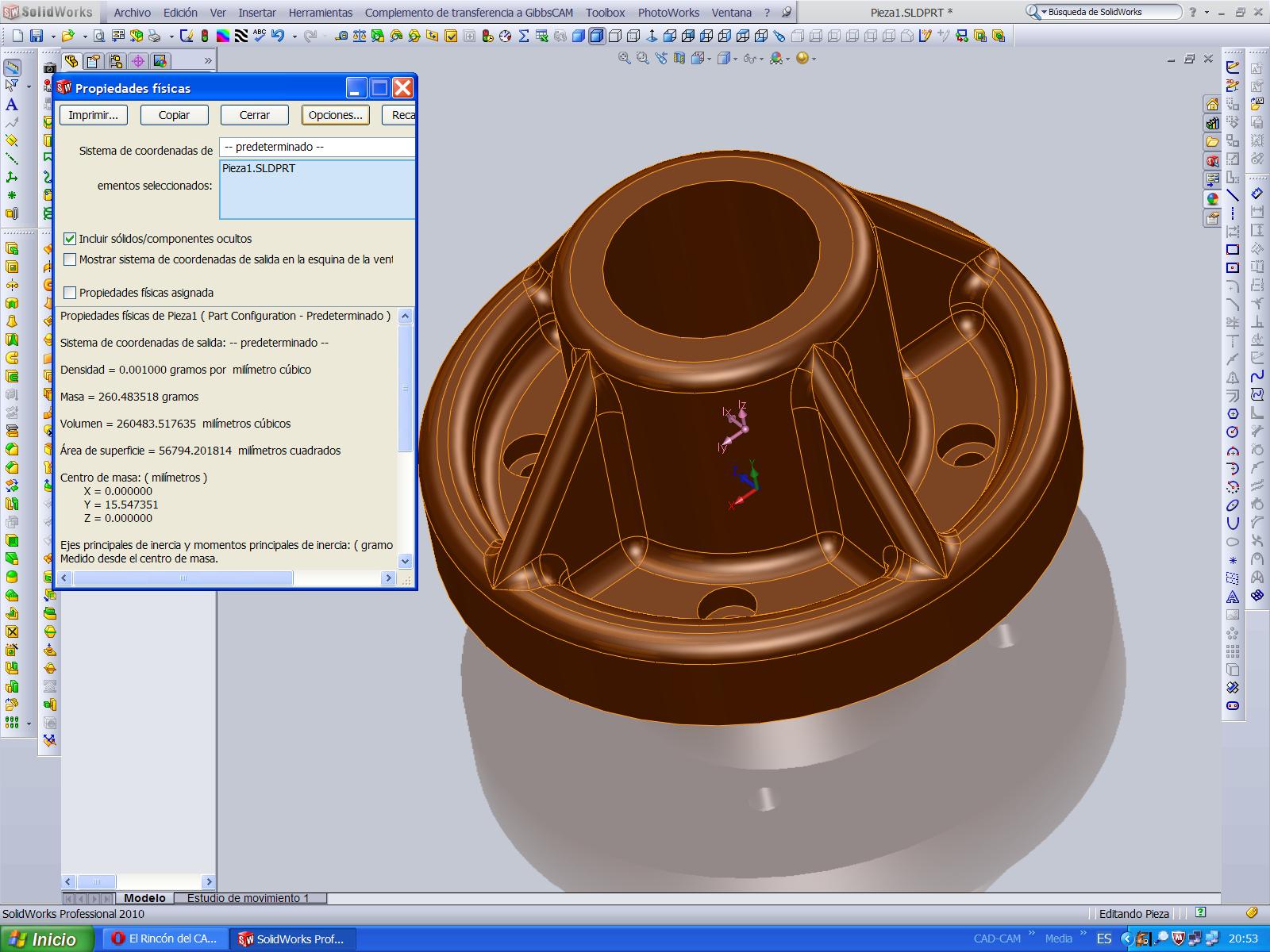Click the New document icon
Viewport: 1270px width, 952px height.
17,36
